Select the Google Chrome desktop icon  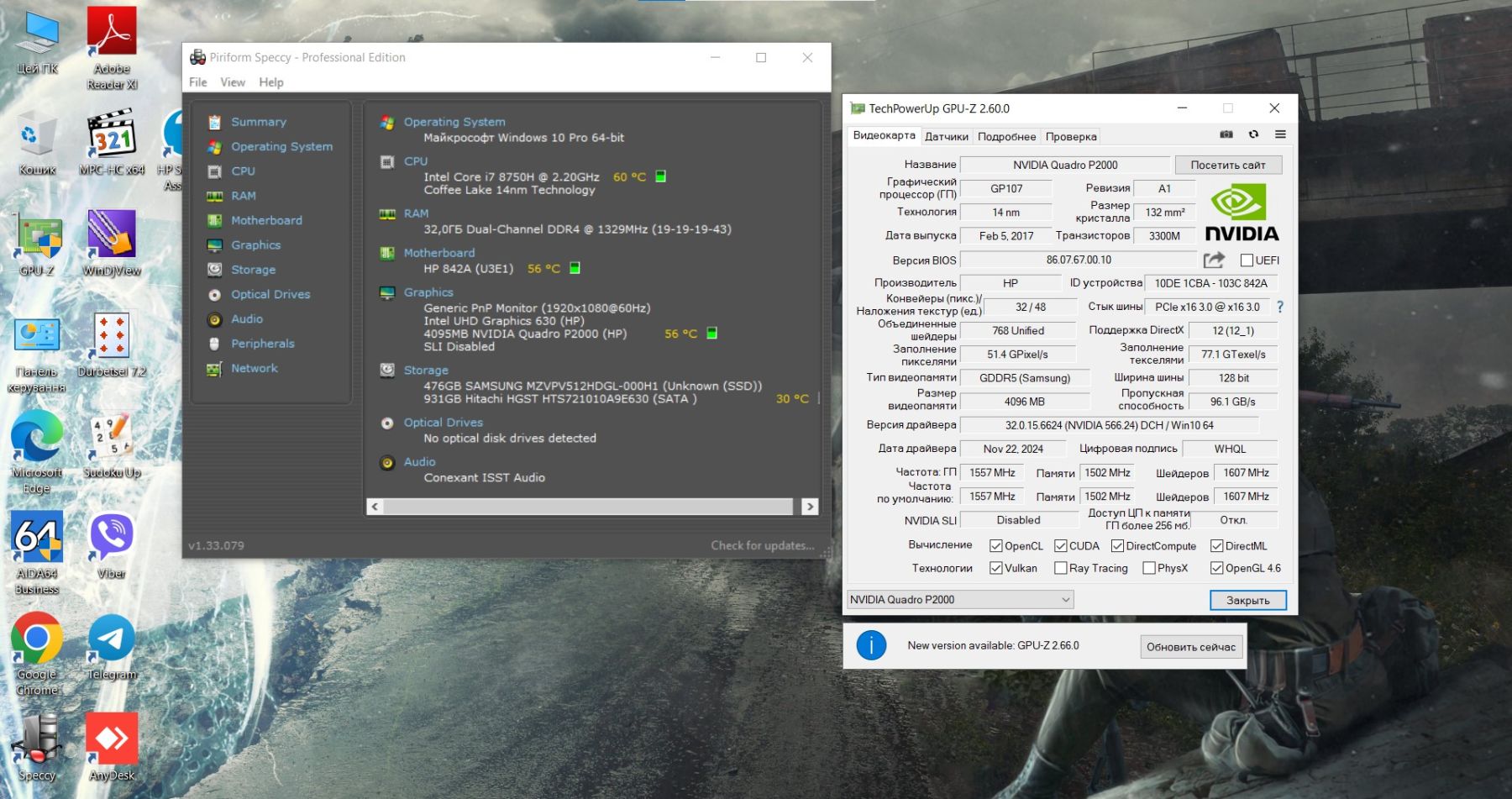coord(37,654)
